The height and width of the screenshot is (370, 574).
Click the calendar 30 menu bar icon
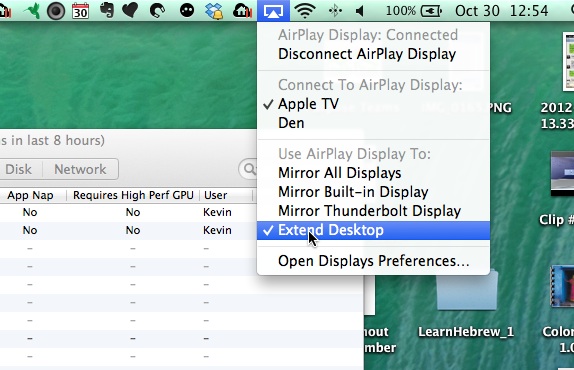[81, 11]
